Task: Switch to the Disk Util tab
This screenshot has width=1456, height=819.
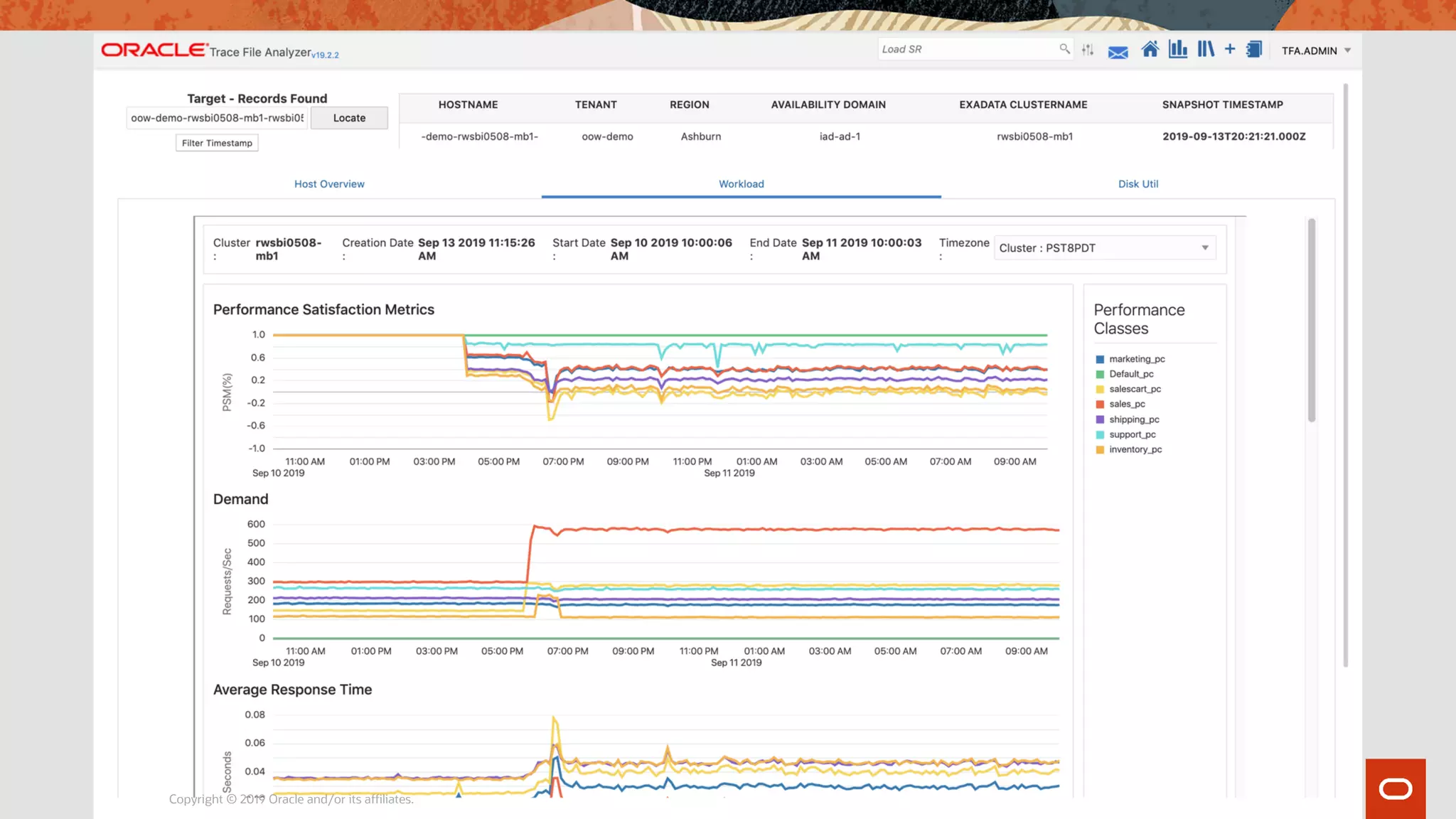Action: 1137,184
